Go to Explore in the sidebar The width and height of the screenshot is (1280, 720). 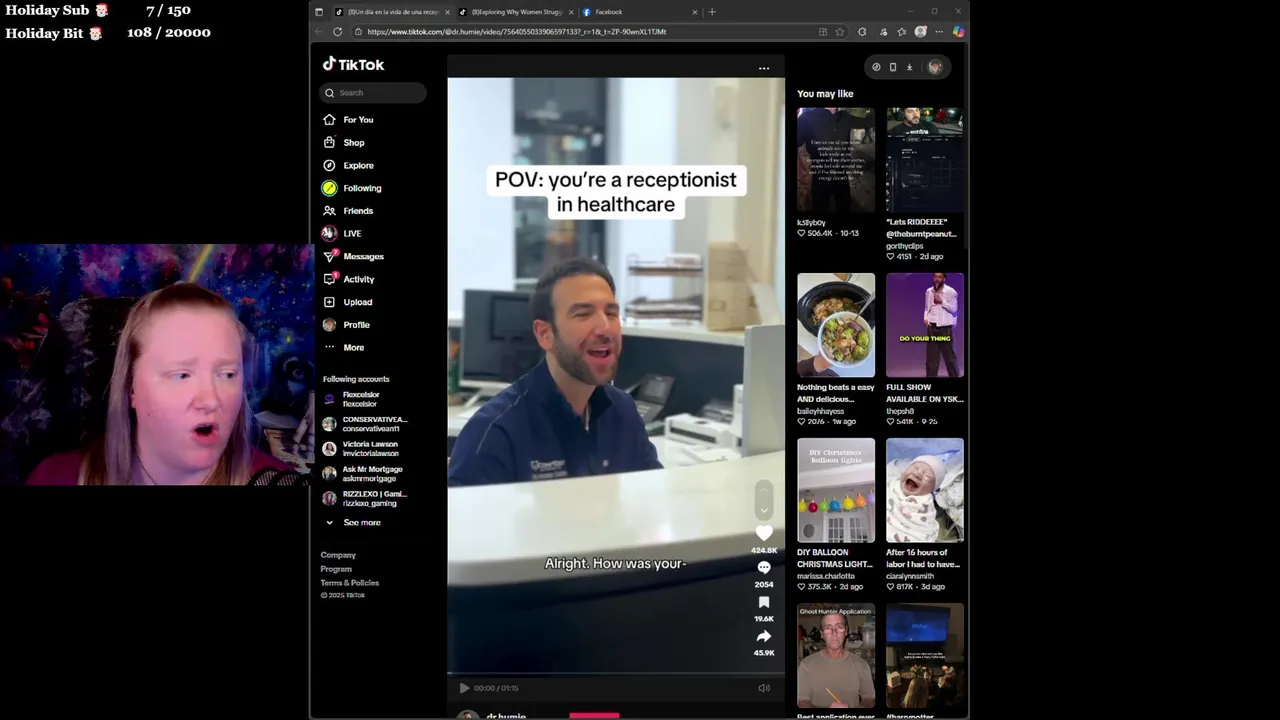click(x=348, y=165)
